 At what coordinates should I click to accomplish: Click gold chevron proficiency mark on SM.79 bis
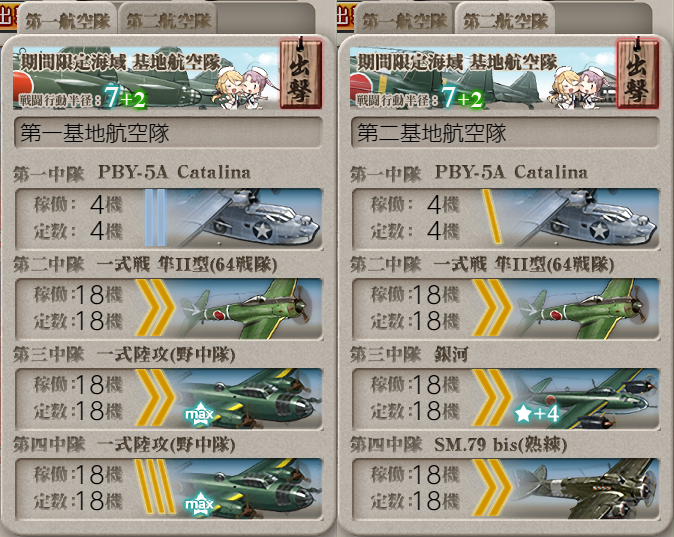click(x=493, y=488)
